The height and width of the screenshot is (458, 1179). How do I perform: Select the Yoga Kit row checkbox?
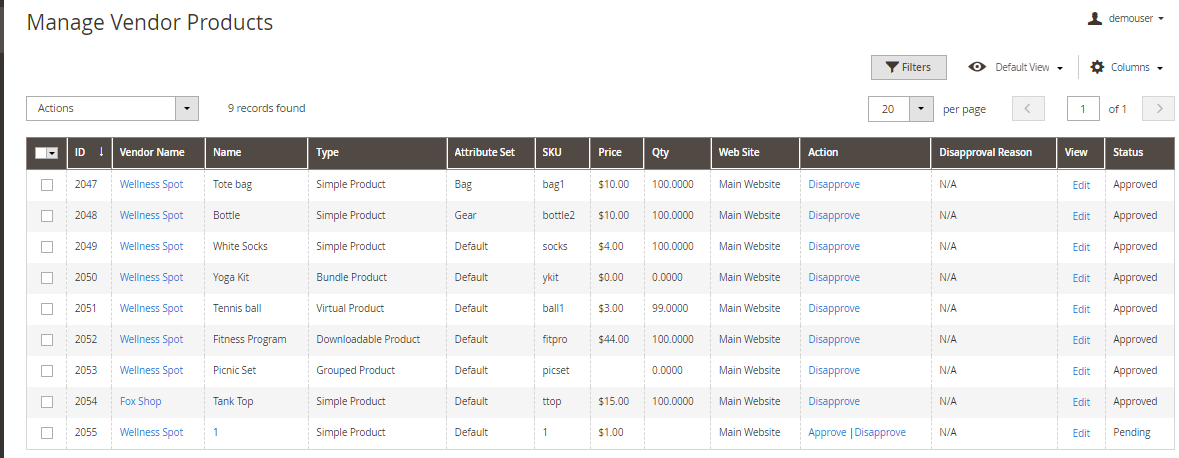(47, 278)
